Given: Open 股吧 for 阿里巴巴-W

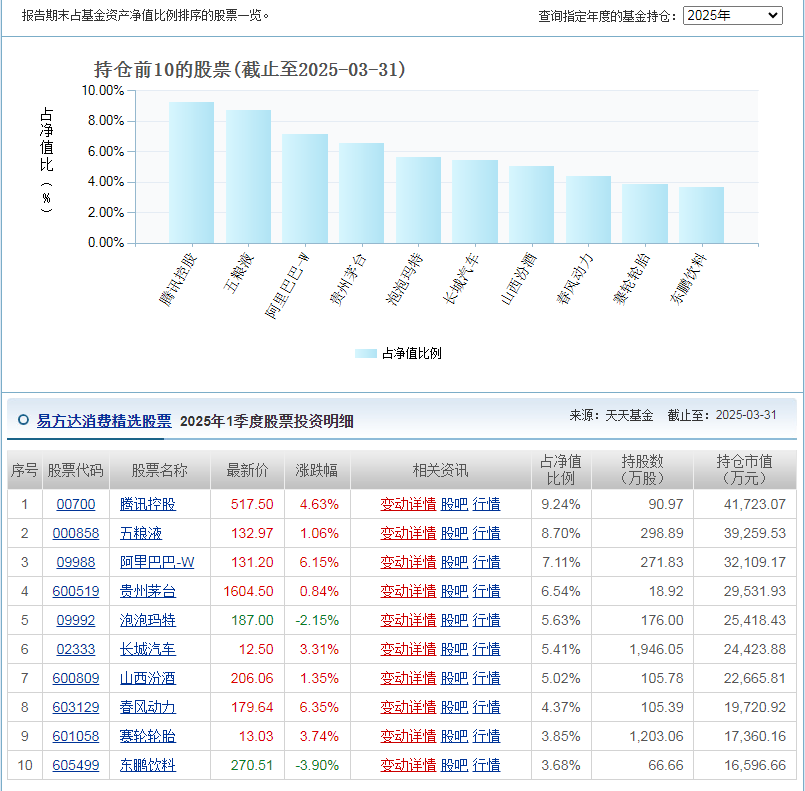Looking at the screenshot, I should pos(454,562).
